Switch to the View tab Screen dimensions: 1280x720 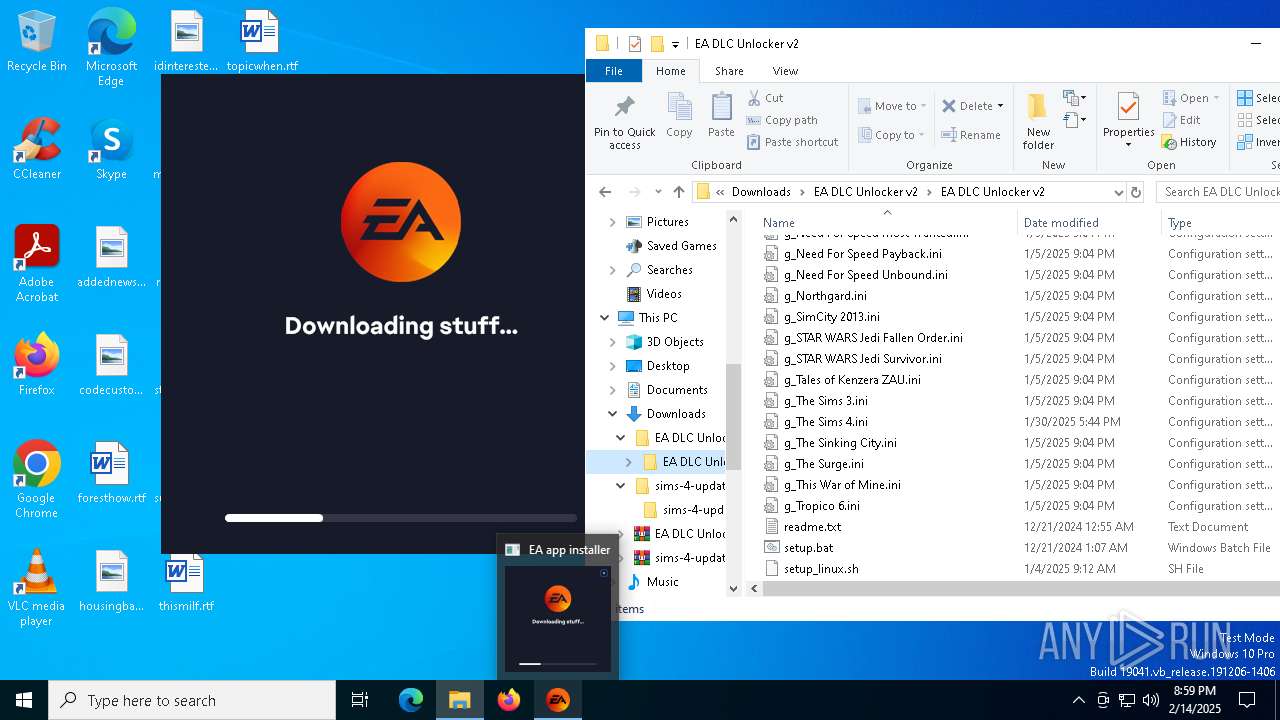[x=785, y=71]
